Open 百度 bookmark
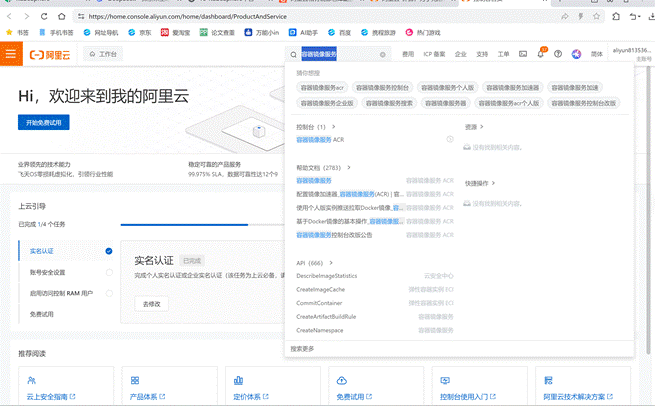This screenshot has height=406, width=655. click(340, 33)
